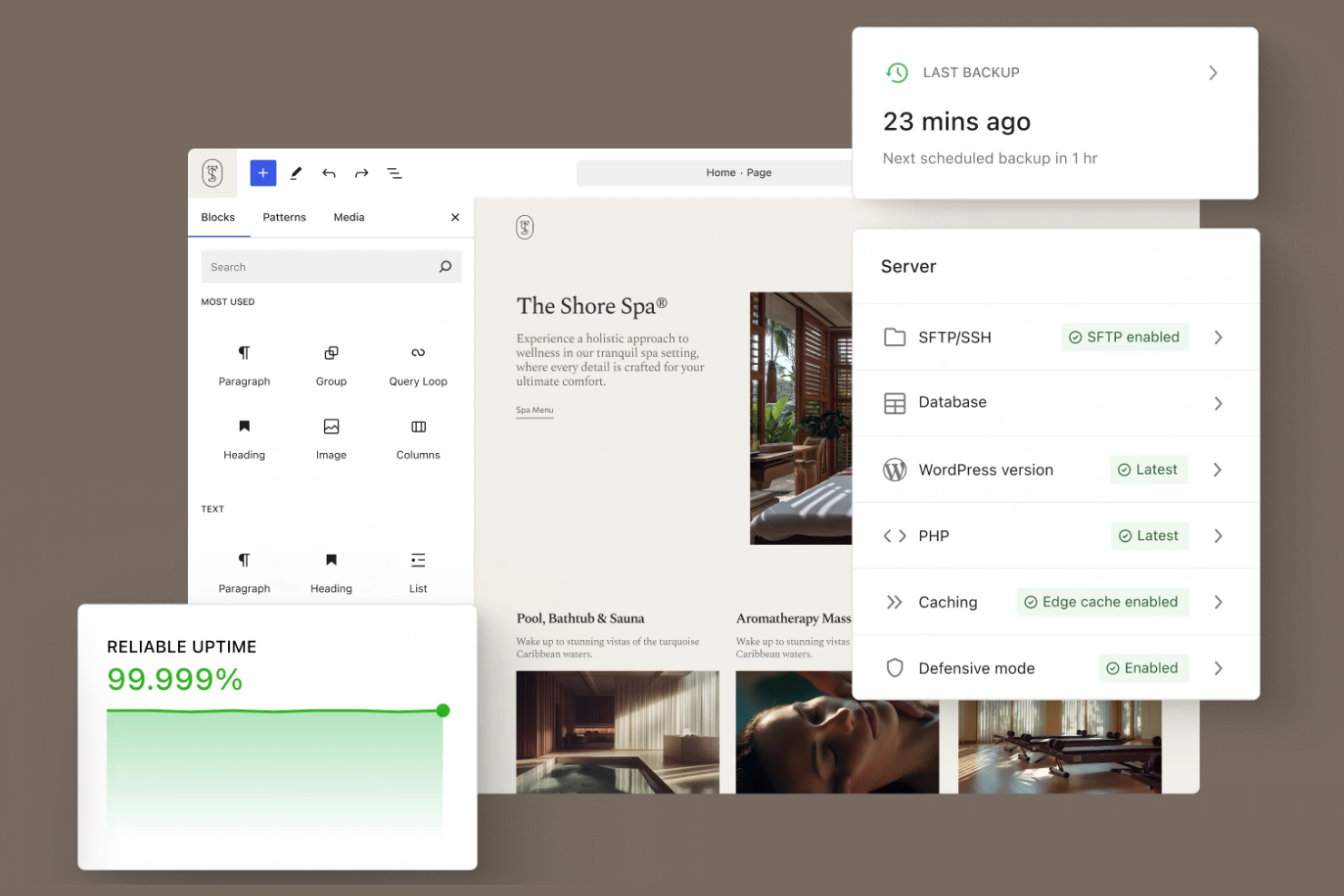Select the editing pencil tool icon
This screenshot has height=896, width=1344.
295,172
